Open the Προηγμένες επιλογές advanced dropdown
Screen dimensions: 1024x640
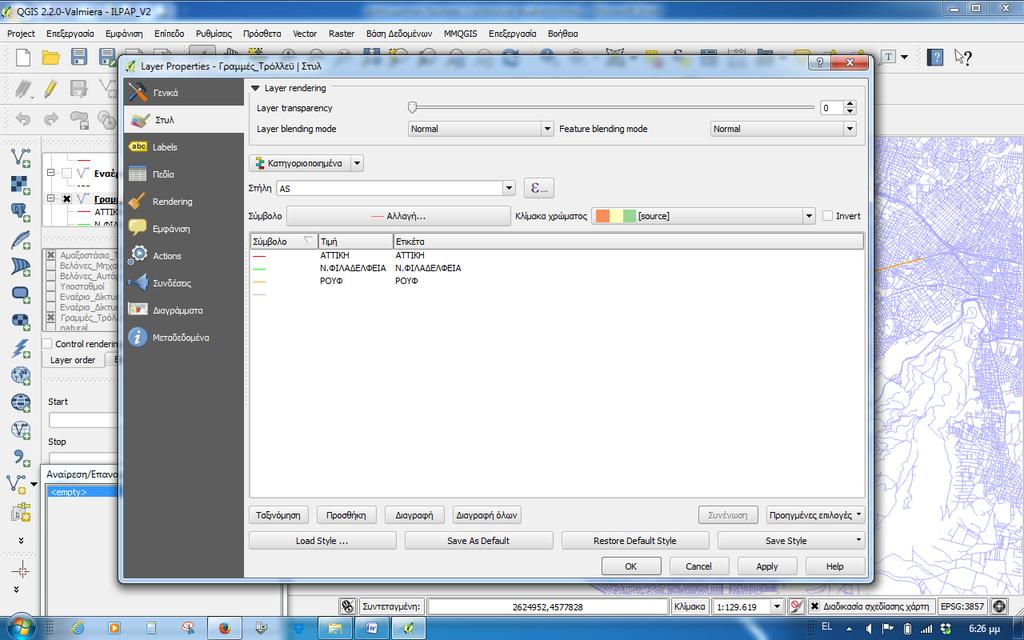coord(815,515)
